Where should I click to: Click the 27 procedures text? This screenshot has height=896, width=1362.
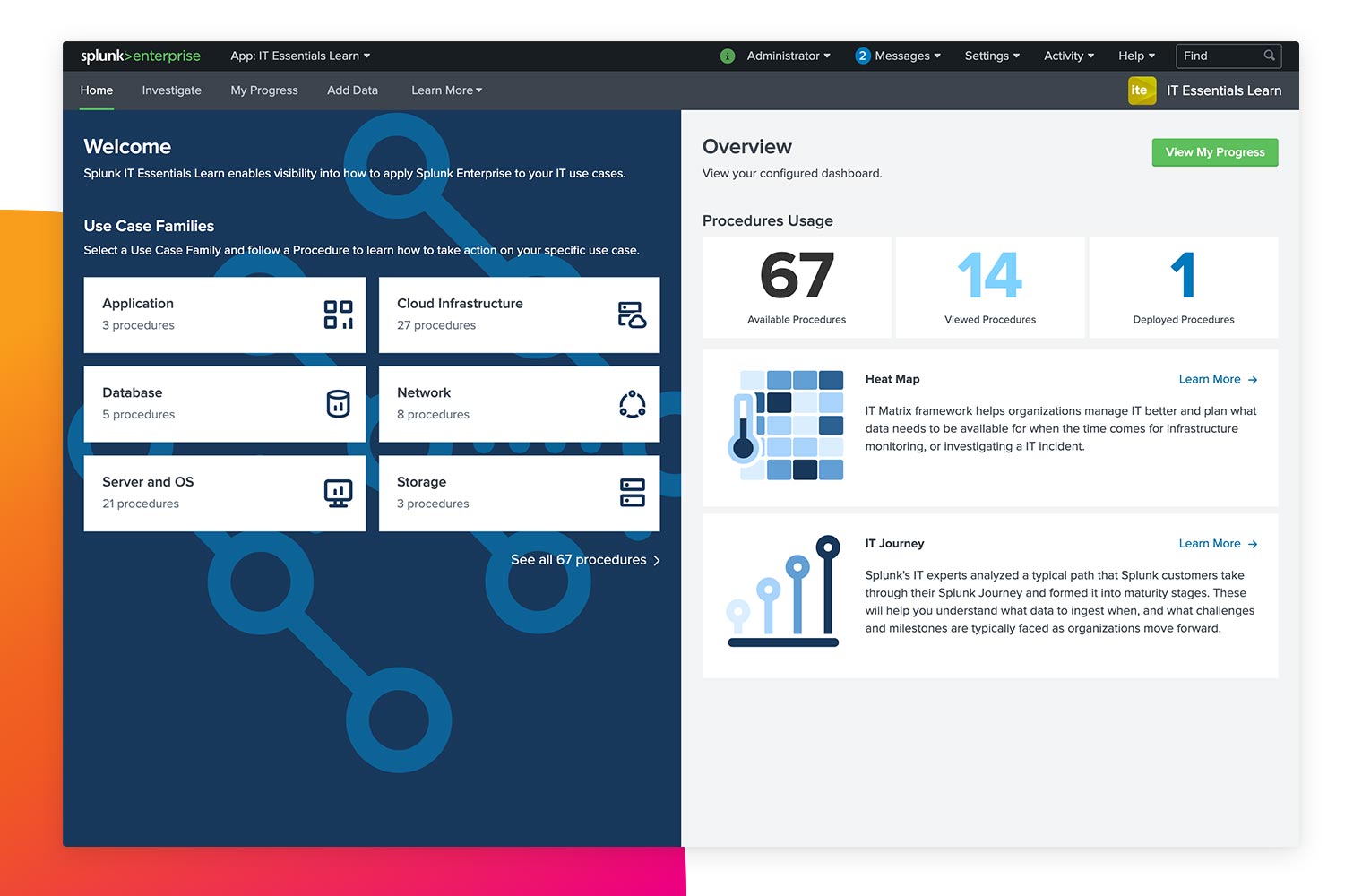click(436, 325)
